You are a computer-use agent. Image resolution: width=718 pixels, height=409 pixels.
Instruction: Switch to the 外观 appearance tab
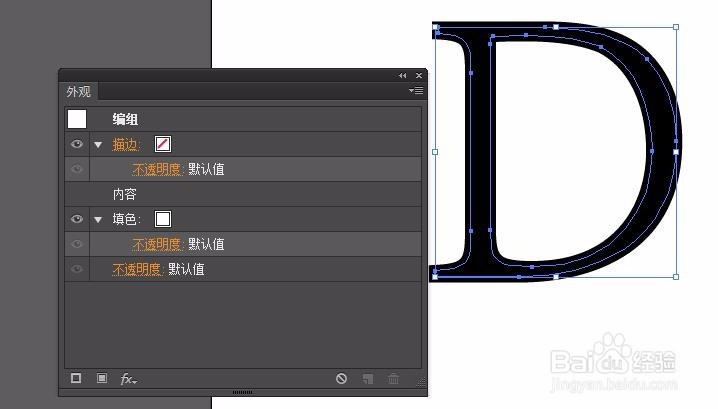point(78,92)
